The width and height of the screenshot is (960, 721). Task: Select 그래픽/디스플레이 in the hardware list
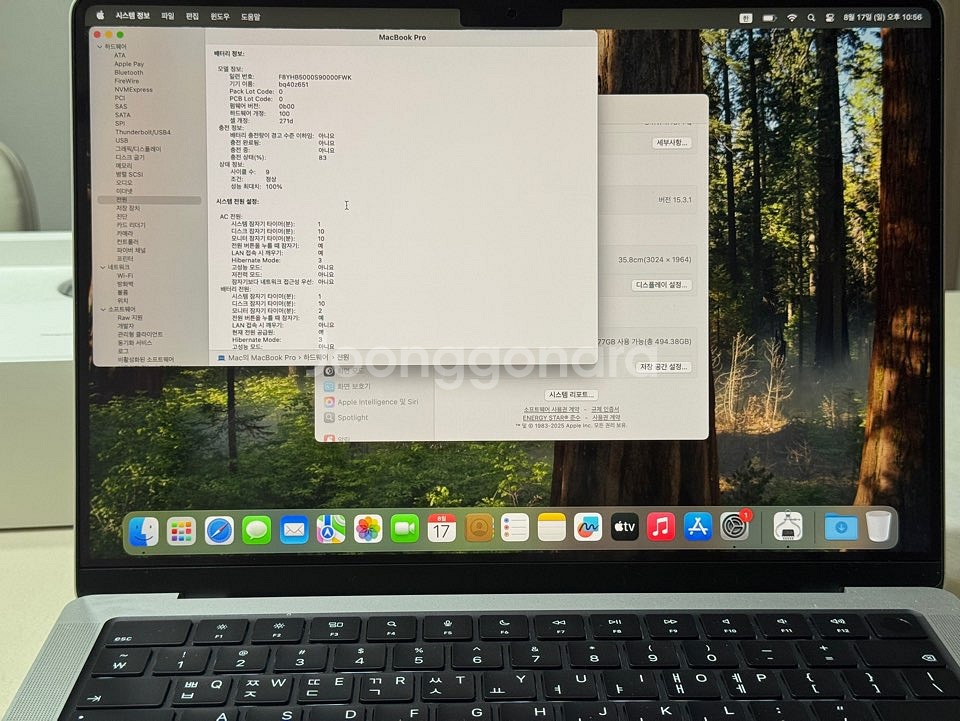click(x=138, y=149)
